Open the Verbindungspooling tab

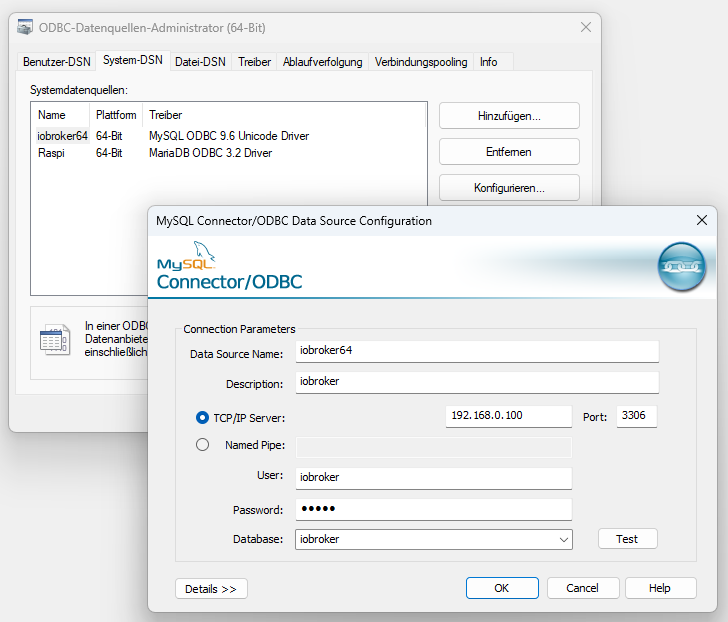(x=421, y=62)
